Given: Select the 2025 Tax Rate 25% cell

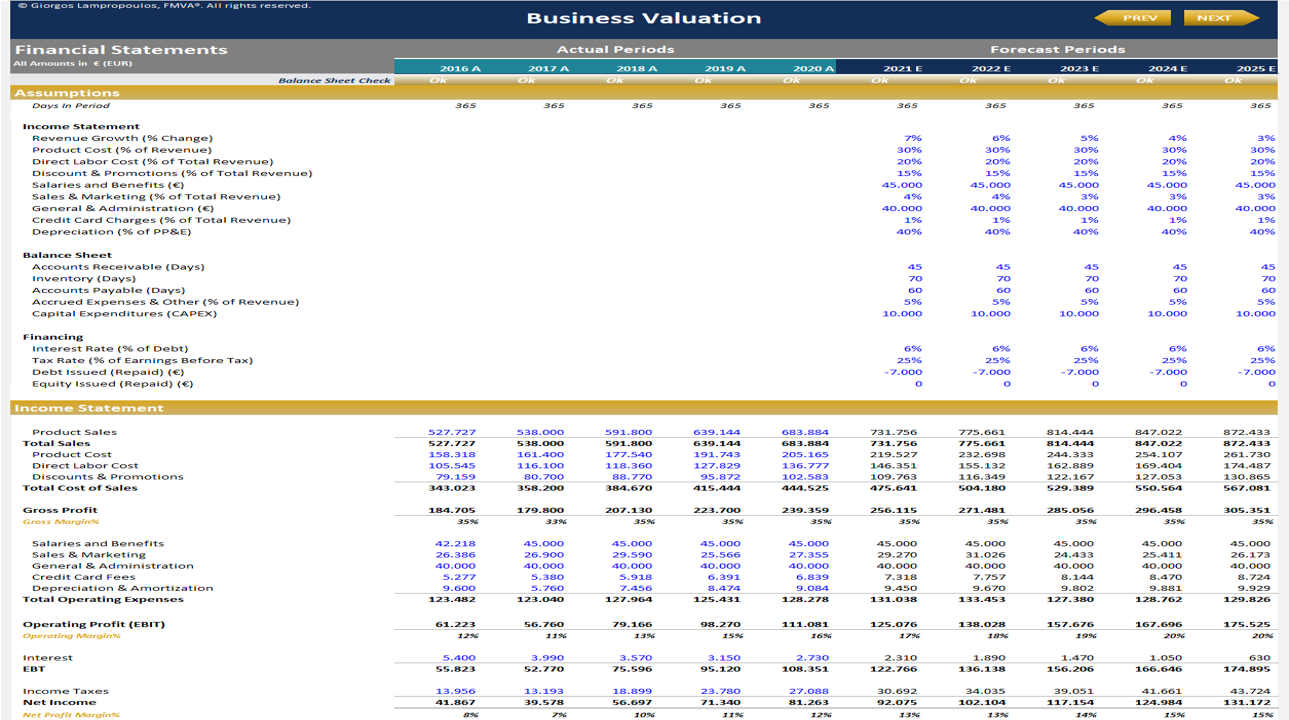Looking at the screenshot, I should click(1265, 359).
